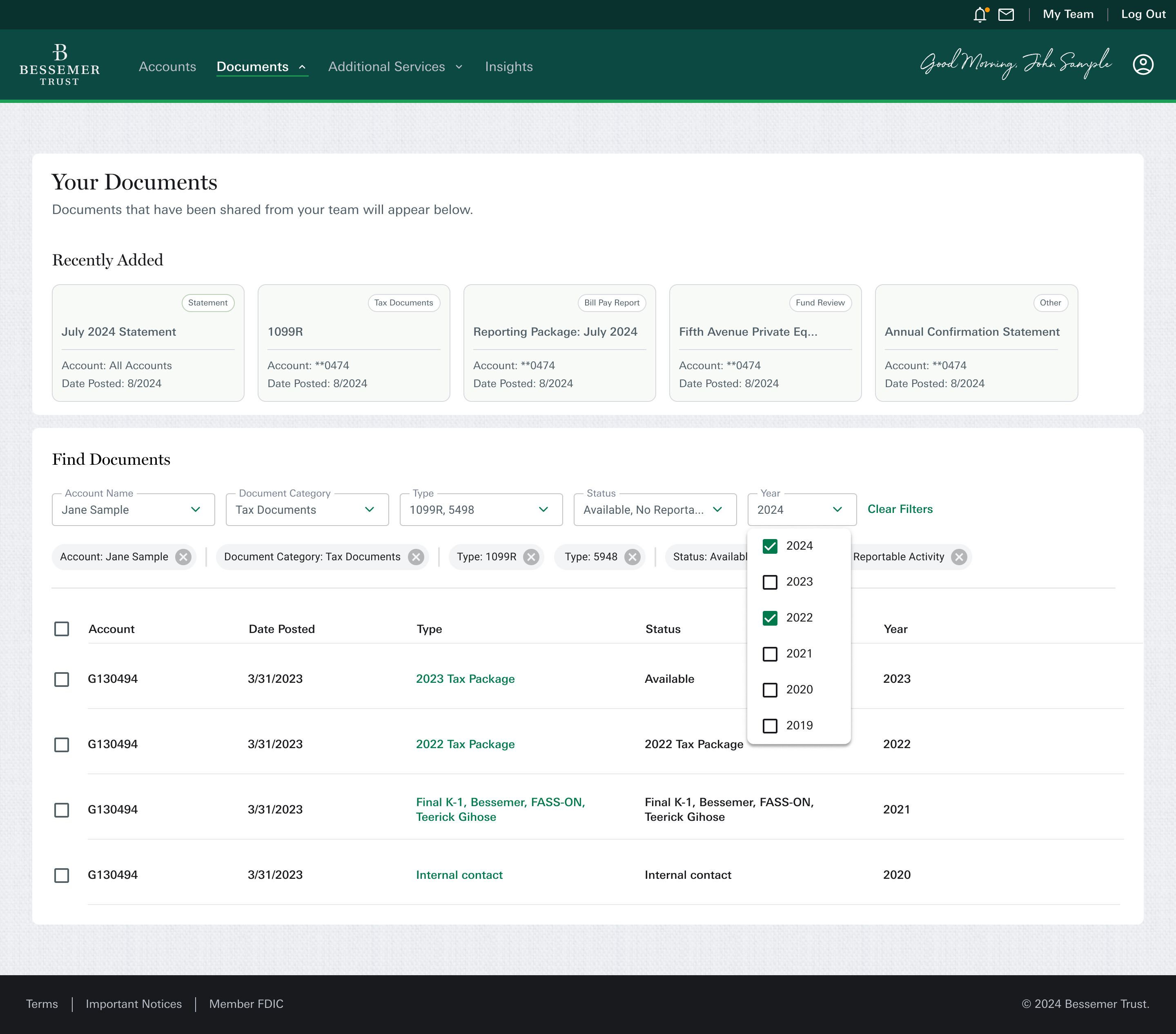Image resolution: width=1176 pixels, height=1034 pixels.
Task: Remove the Document Category: Tax Documents chip
Action: pos(416,557)
